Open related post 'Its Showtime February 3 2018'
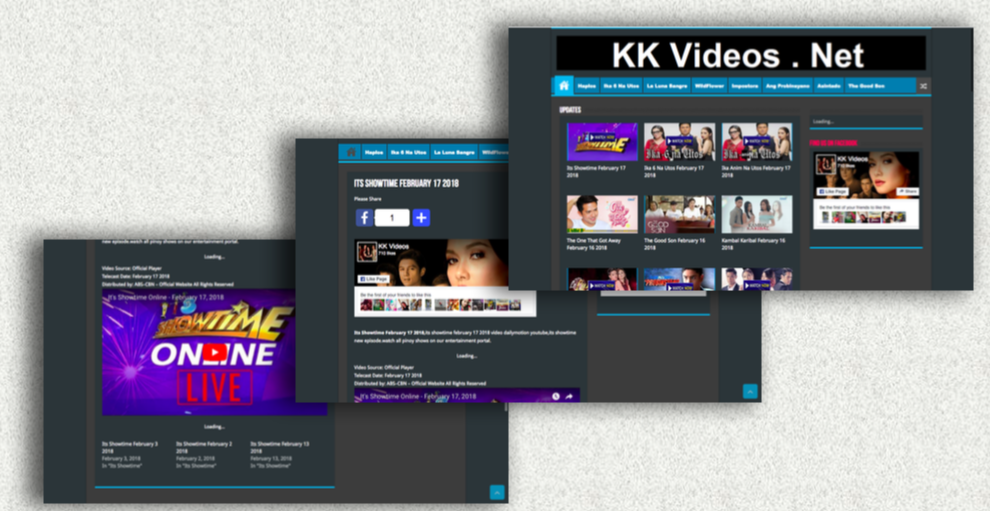Image resolution: width=990 pixels, height=511 pixels. pos(129,447)
